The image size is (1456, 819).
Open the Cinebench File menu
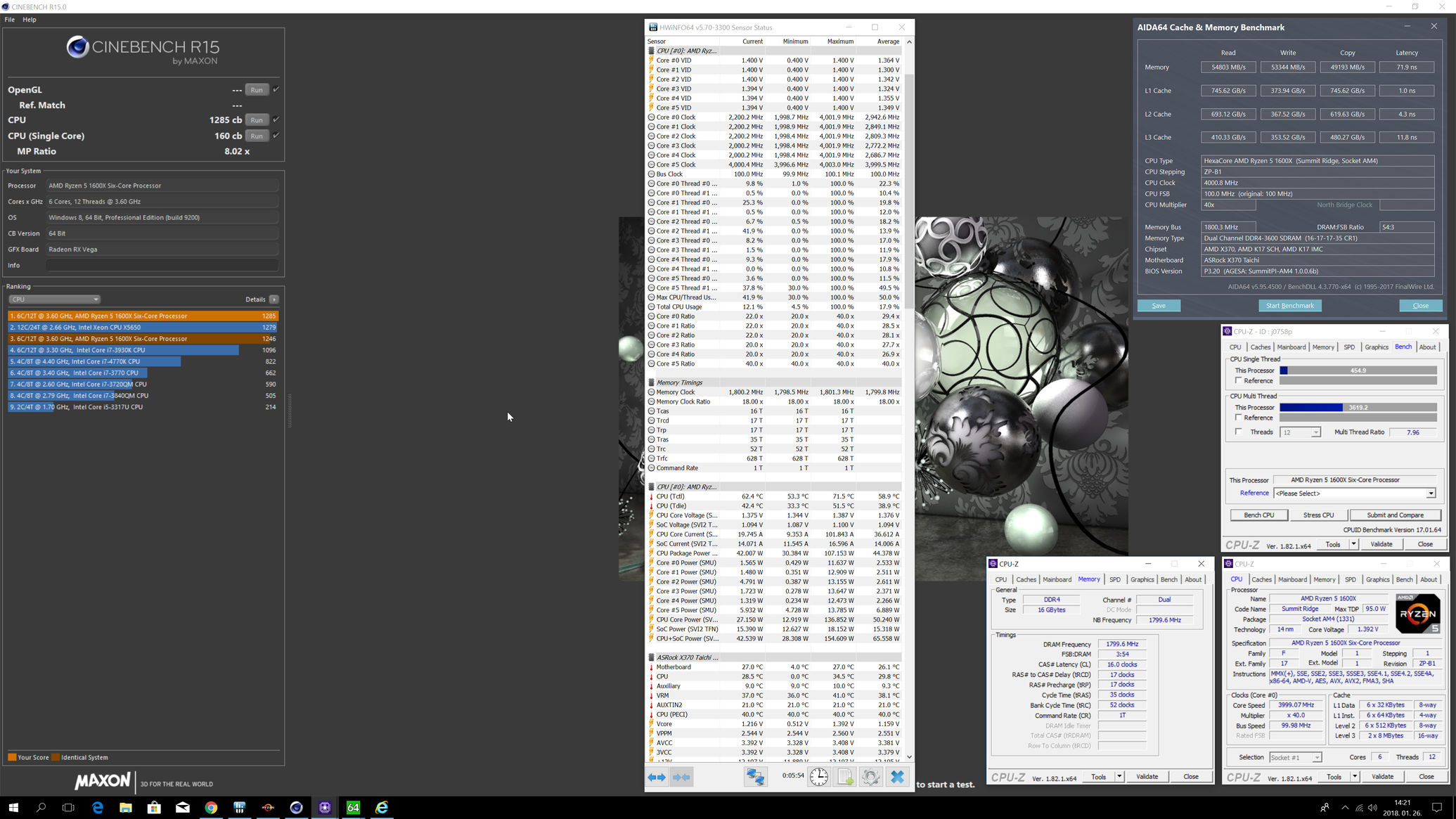[x=10, y=20]
